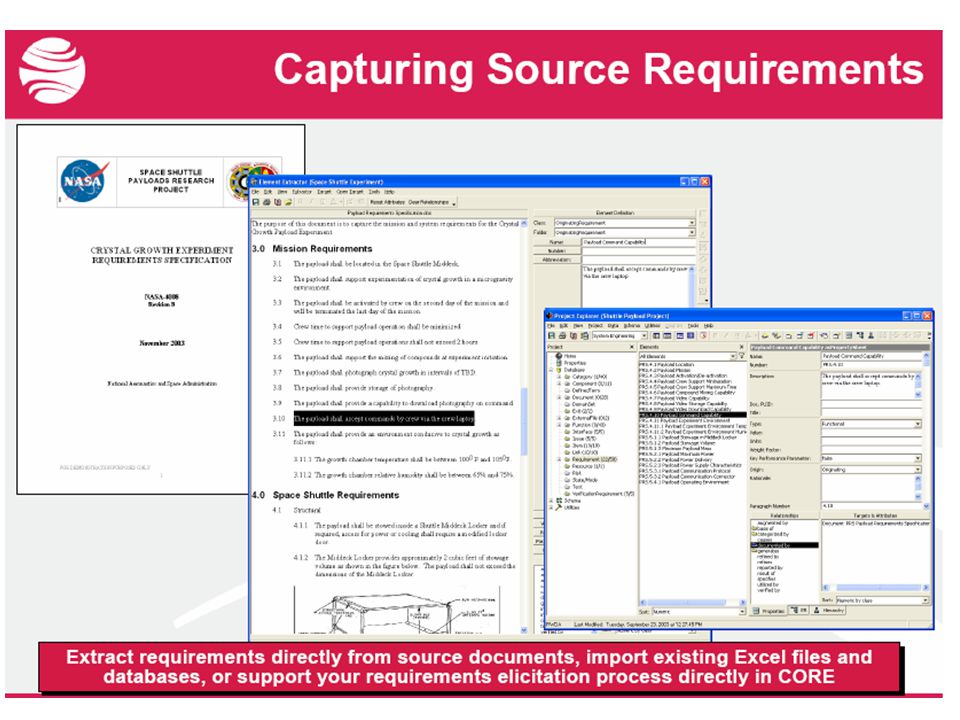This screenshot has height=720, width=960.
Task: Open the Facility combo box reading System Engineering
Action: pyautogui.click(x=619, y=336)
